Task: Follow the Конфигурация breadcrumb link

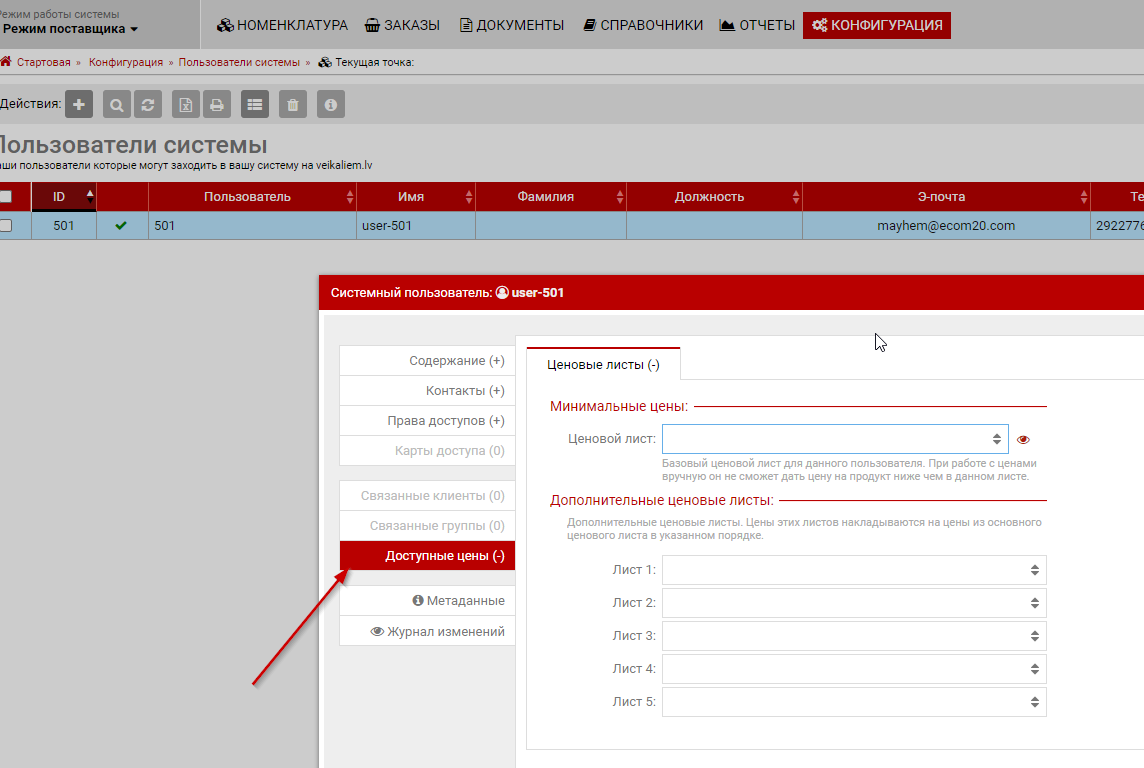Action: [x=125, y=62]
